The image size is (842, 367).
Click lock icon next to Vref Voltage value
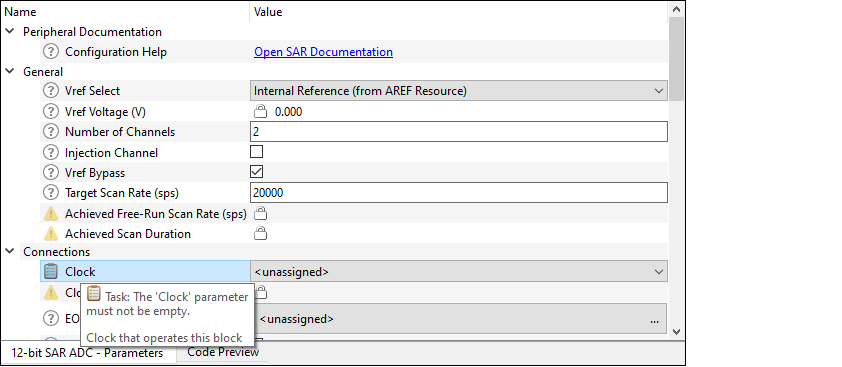[x=260, y=112]
